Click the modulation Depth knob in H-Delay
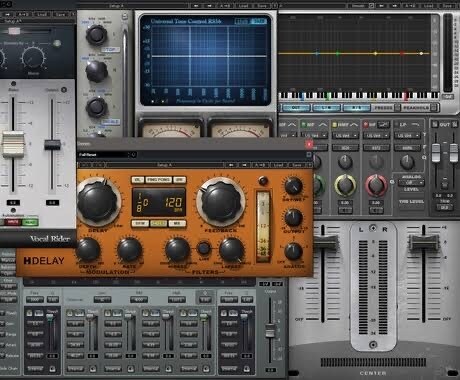 pos(88,250)
